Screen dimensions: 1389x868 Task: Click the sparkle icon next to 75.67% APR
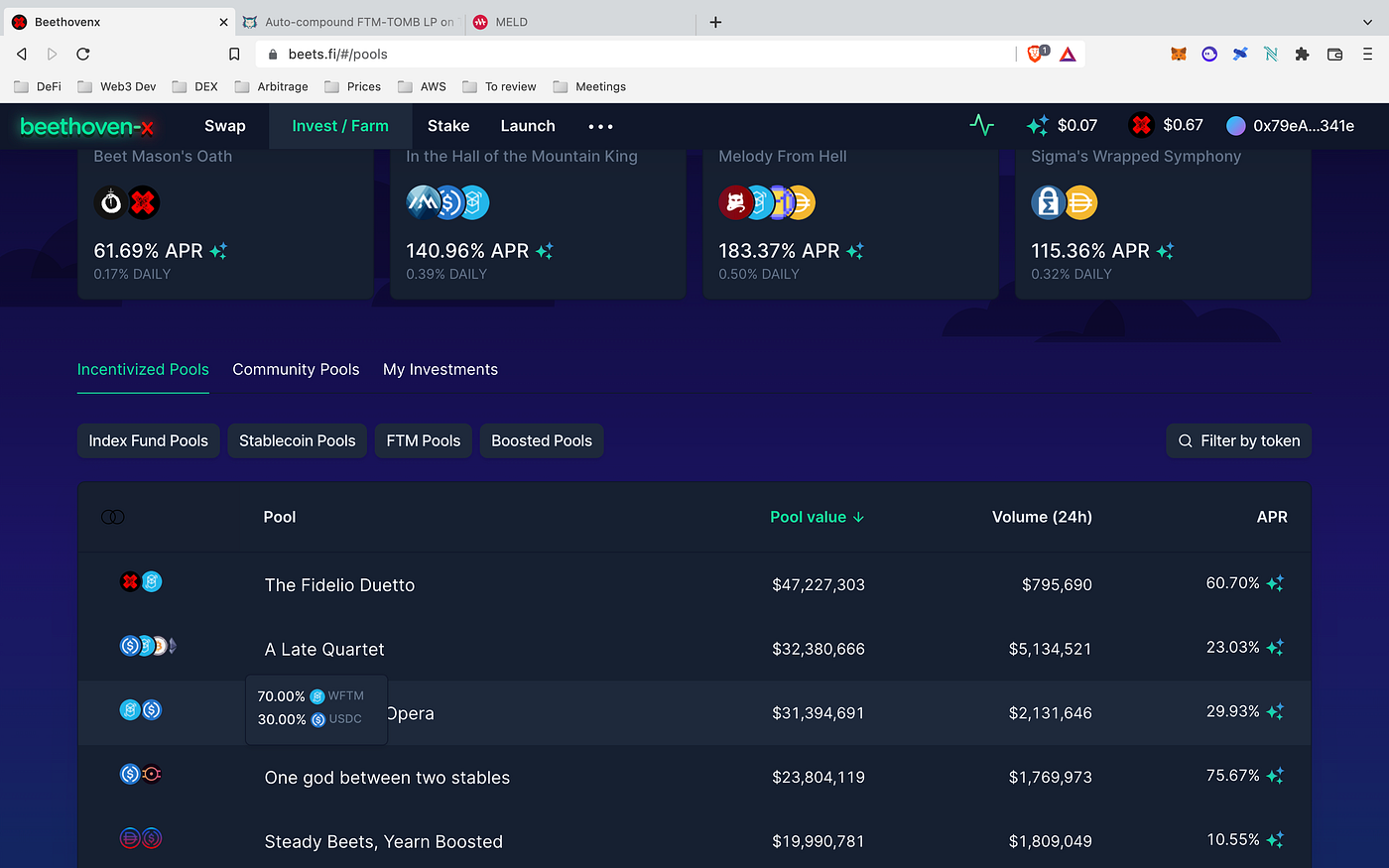tap(1275, 776)
